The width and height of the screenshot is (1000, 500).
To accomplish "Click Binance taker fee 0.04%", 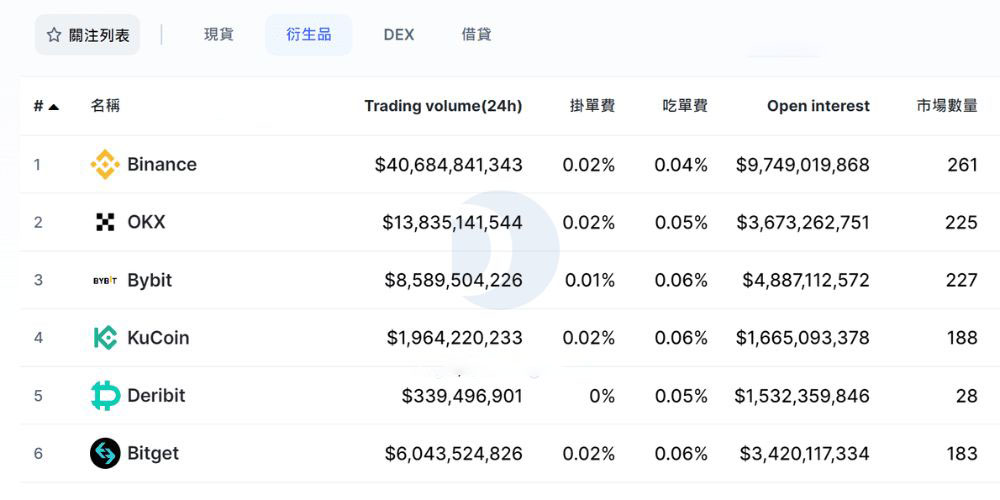I will tap(681, 165).
